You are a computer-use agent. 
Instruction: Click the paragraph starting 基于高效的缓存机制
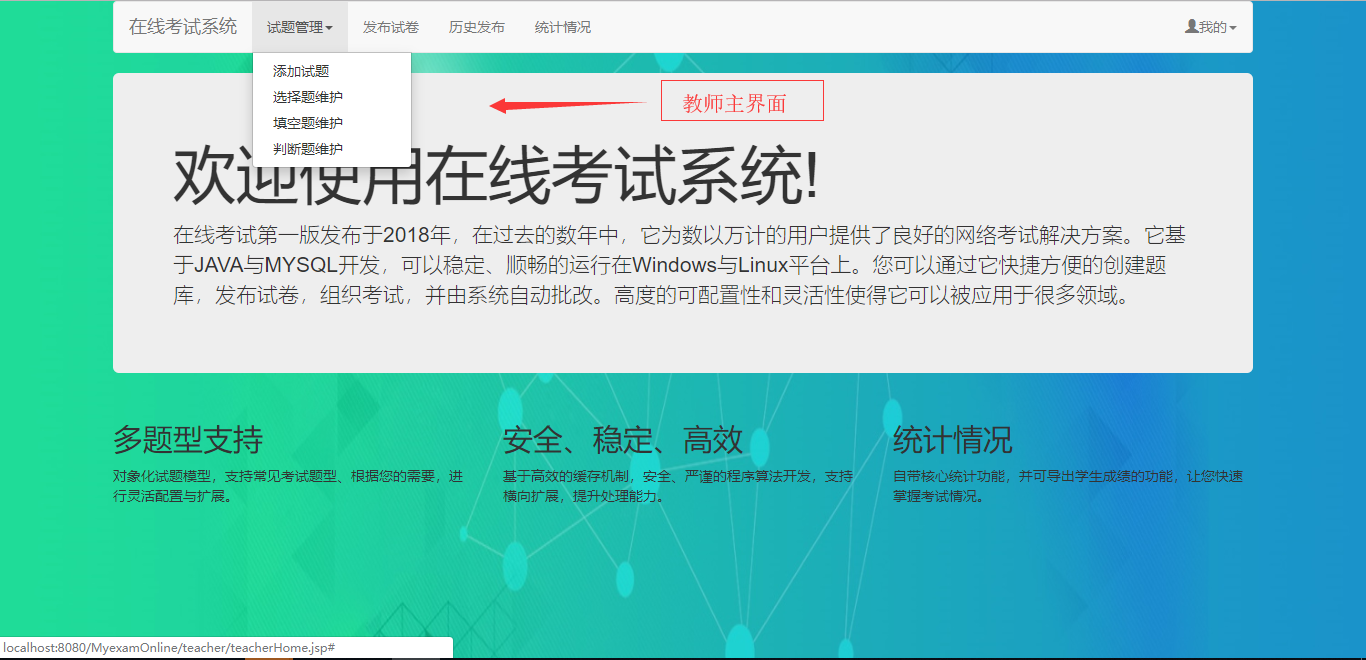[678, 486]
